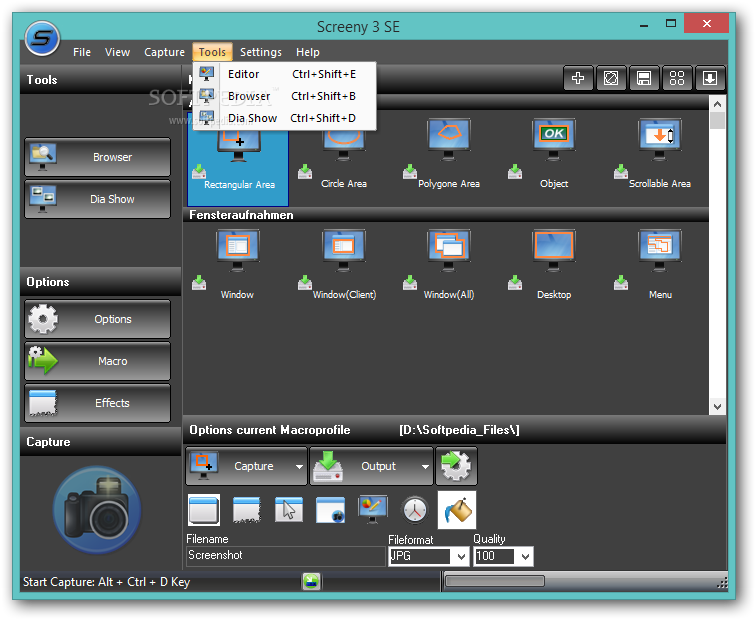Click the scroll down arrow of capture list
756x620 pixels.
tap(717, 406)
